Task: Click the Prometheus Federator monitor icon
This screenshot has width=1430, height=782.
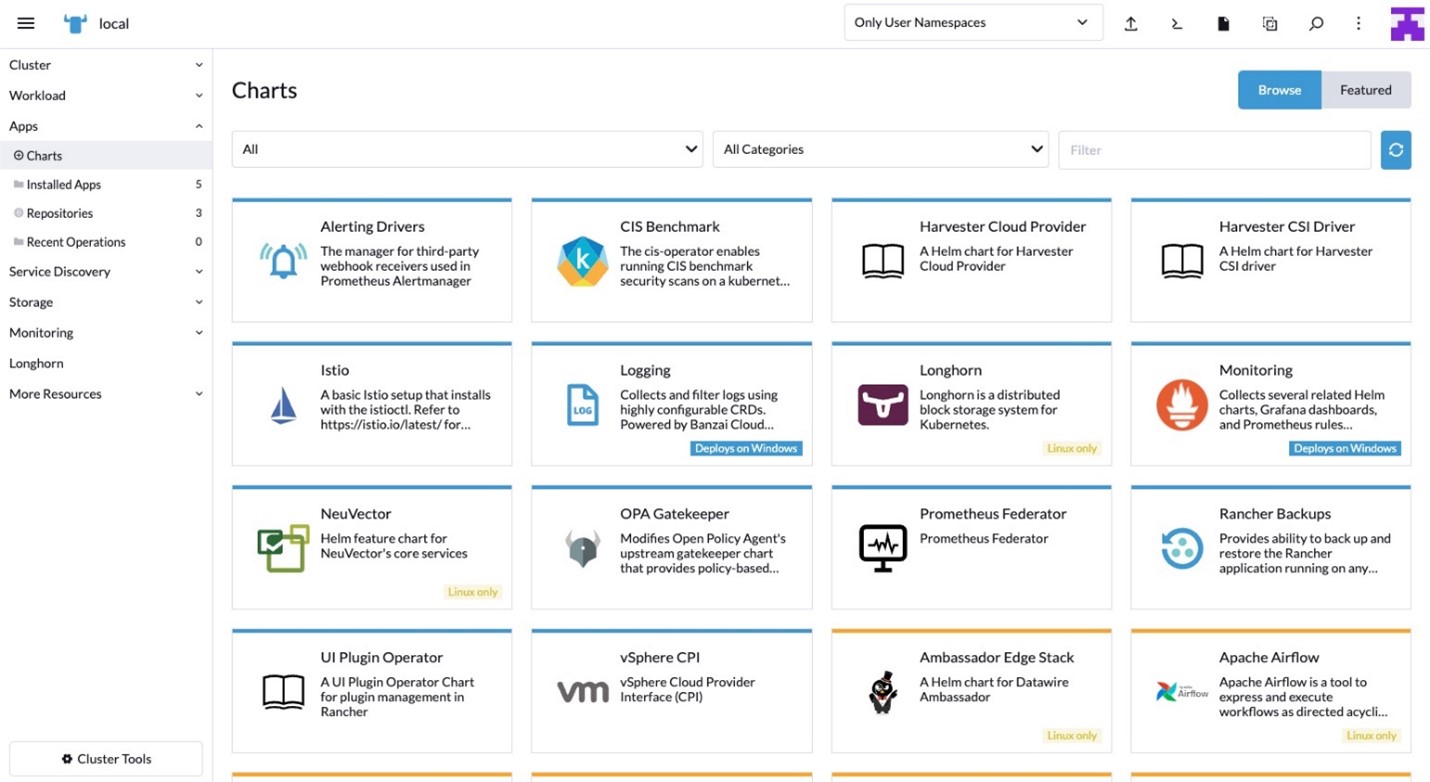Action: point(883,548)
